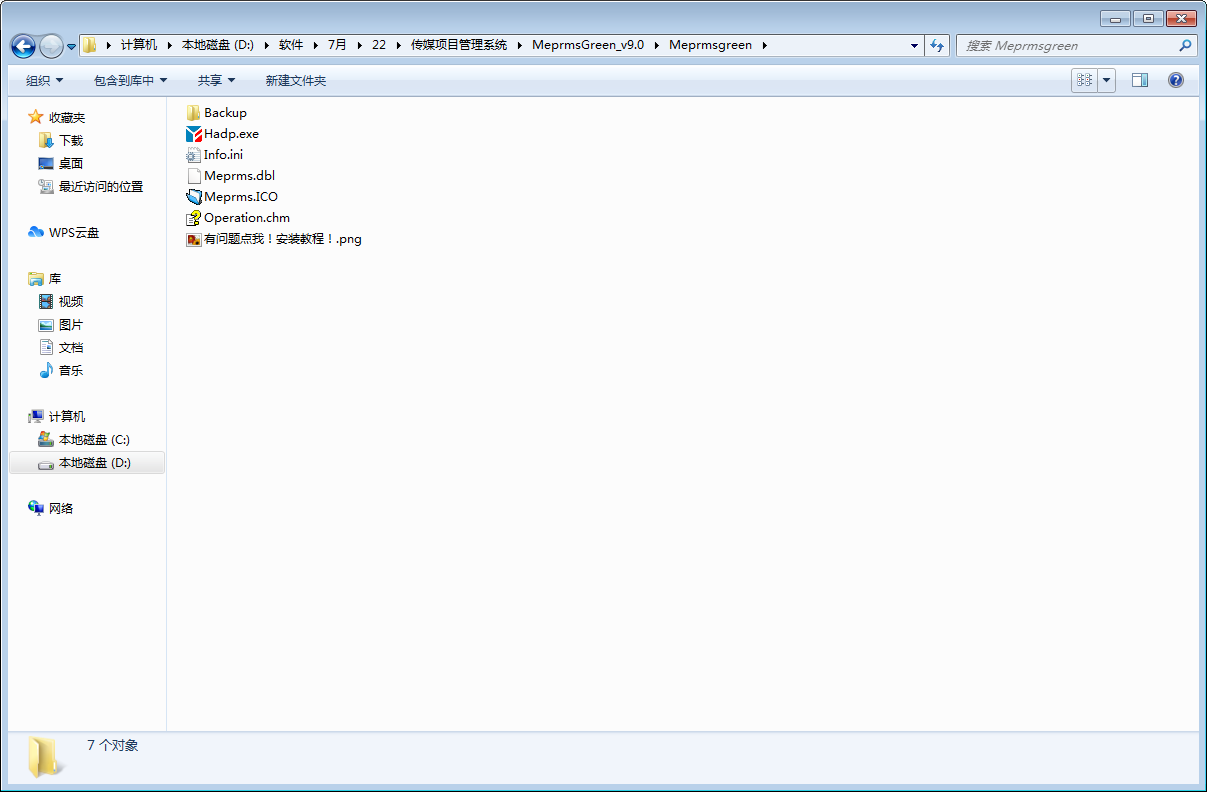The image size is (1207, 792).
Task: Select the Operation.chm help file icon
Action: [194, 218]
